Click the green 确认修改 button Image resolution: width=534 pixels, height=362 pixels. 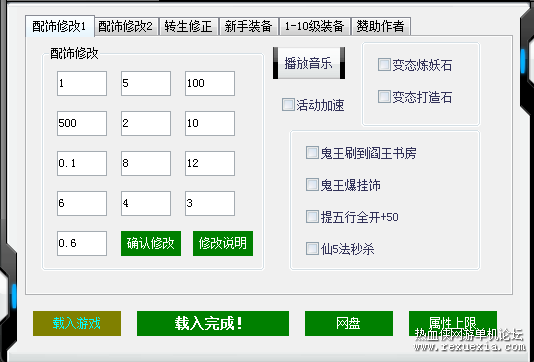click(x=151, y=243)
